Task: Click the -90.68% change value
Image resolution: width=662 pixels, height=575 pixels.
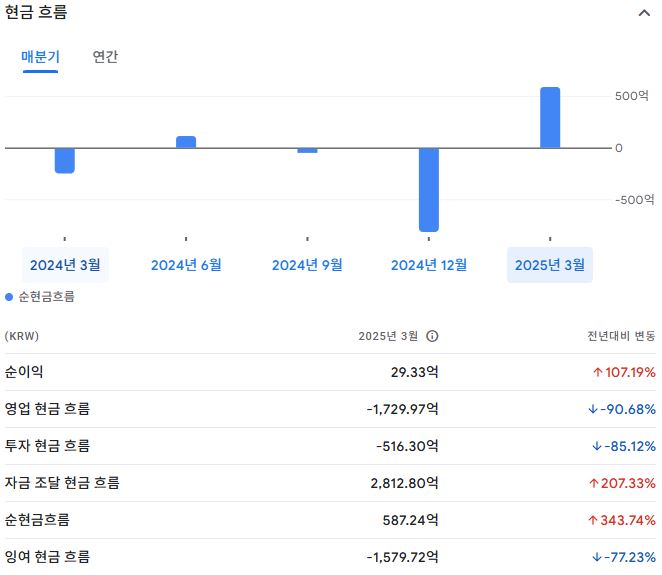Action: 622,409
